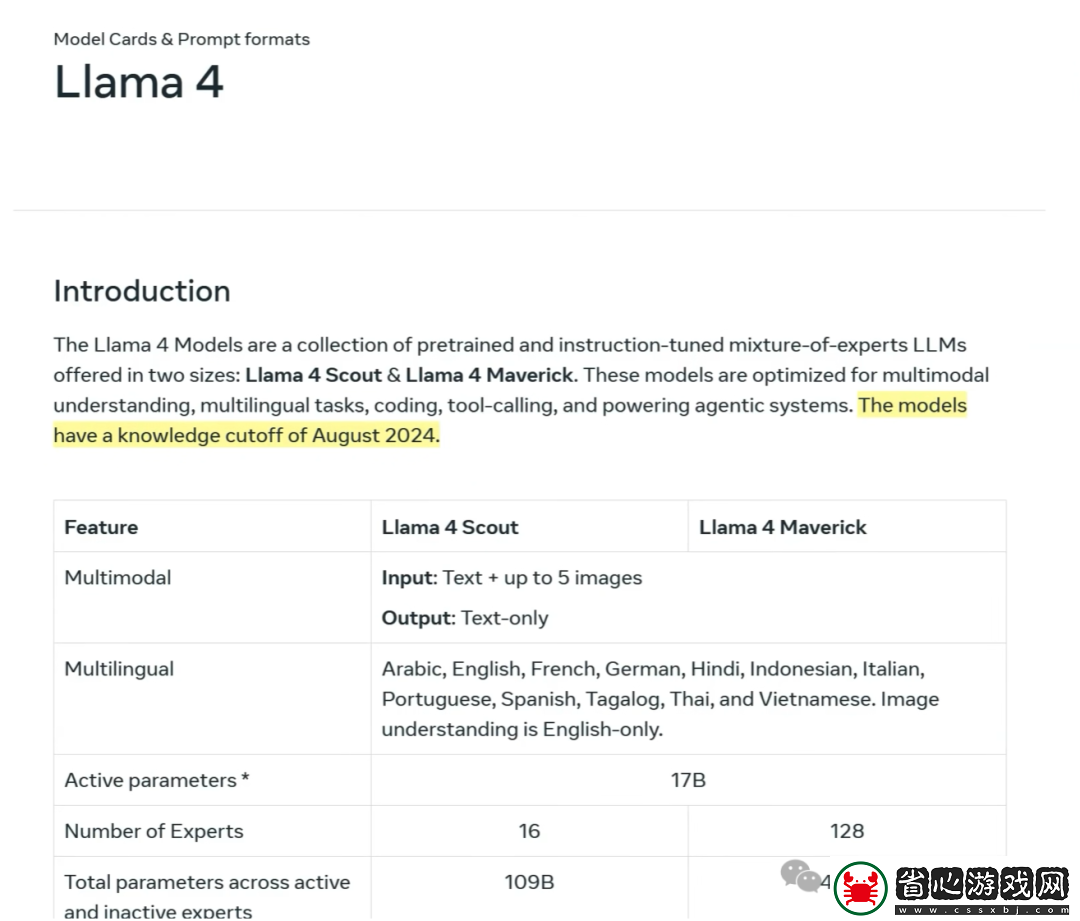The image size is (1080, 921).
Task: Click the bold Llama 4 Maverick text
Action: click(x=490, y=375)
